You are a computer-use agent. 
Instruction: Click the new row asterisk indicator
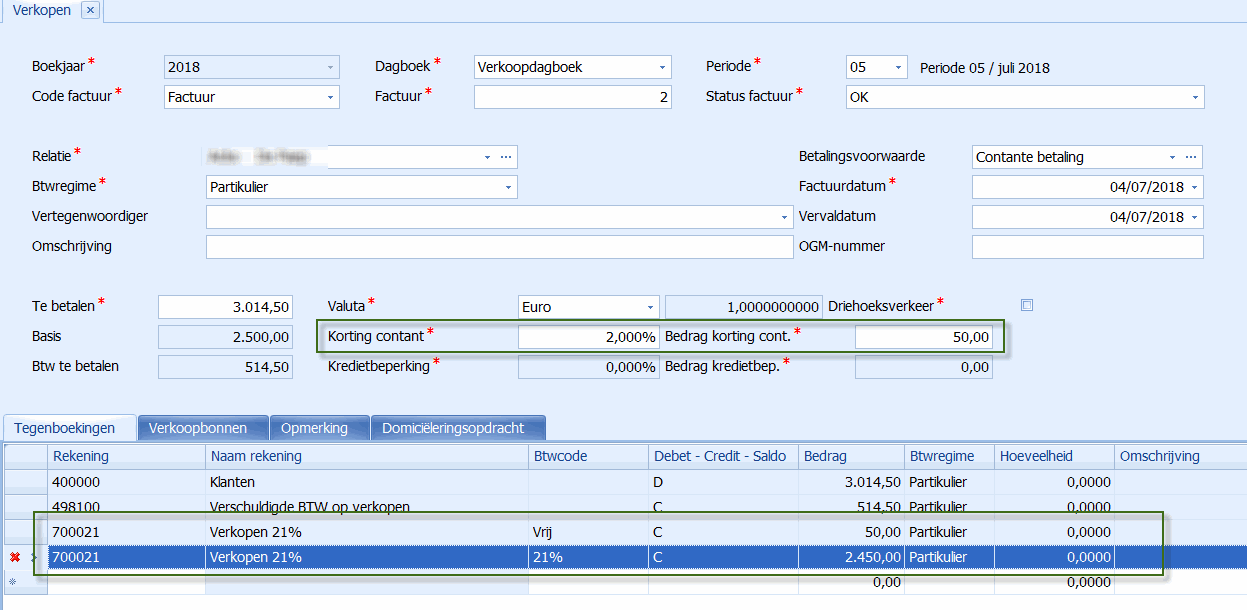point(13,581)
